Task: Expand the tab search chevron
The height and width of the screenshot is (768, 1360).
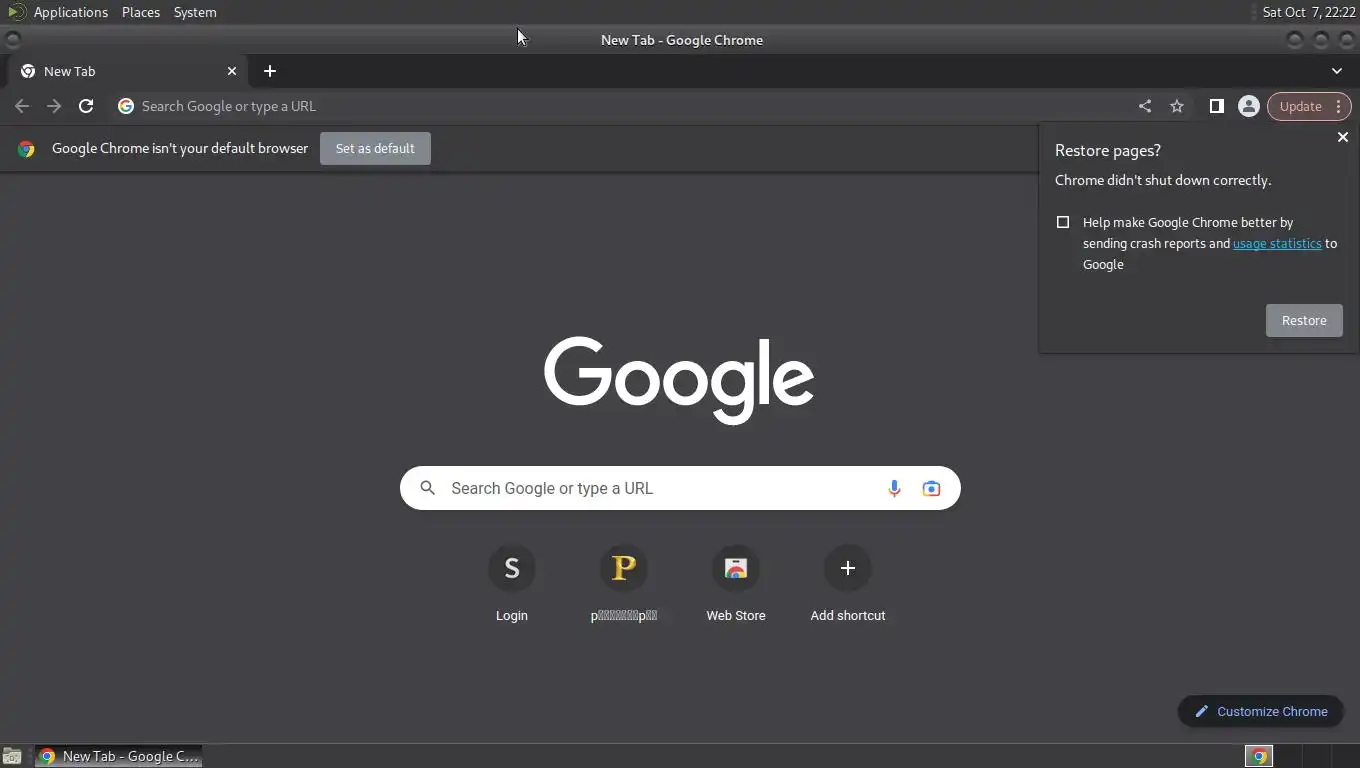Action: [x=1337, y=71]
